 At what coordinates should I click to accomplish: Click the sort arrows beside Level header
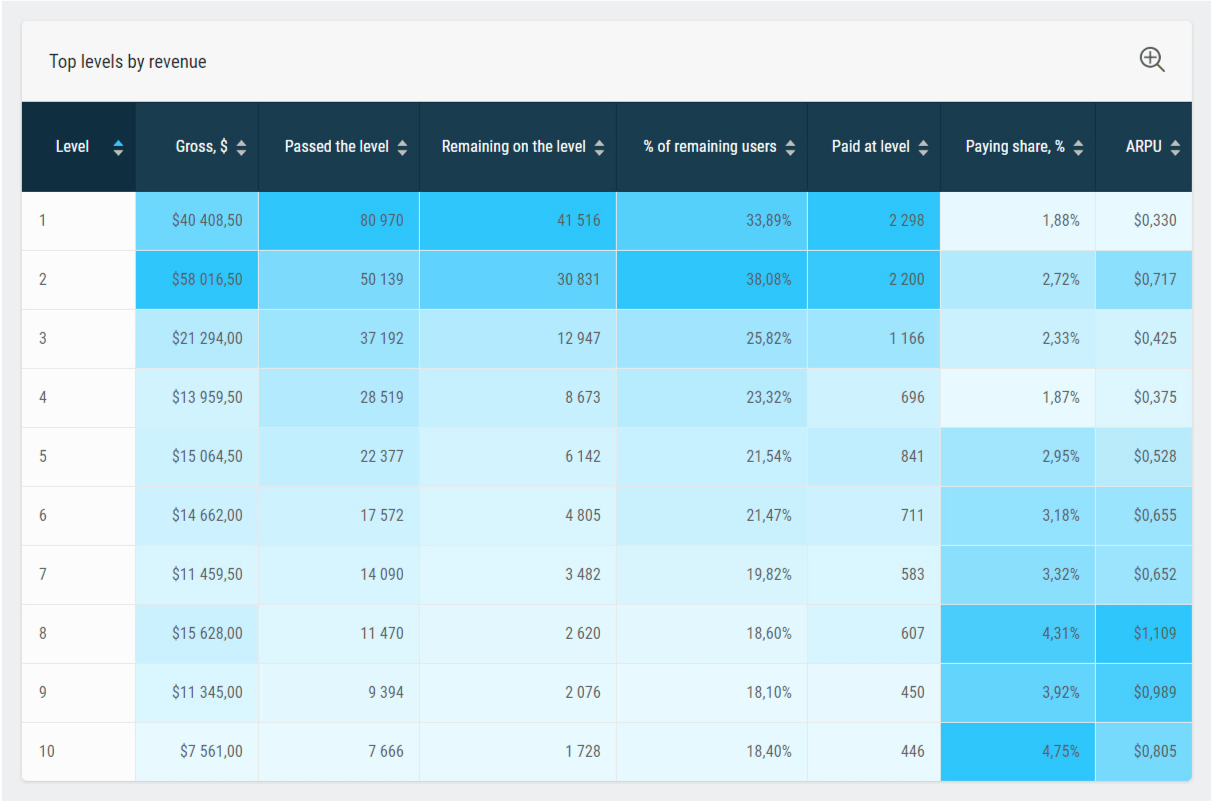tap(119, 148)
